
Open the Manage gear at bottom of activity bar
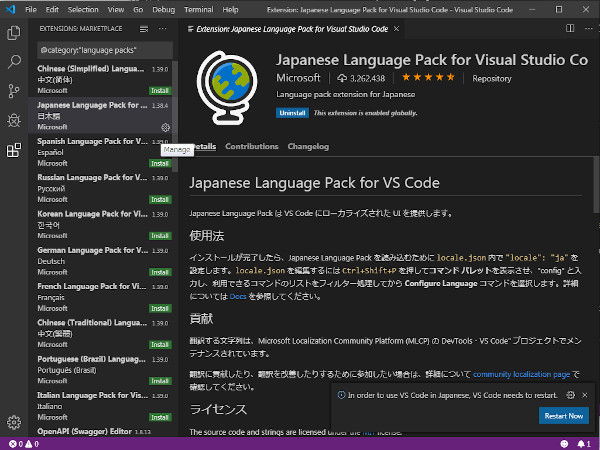pyautogui.click(x=14, y=422)
